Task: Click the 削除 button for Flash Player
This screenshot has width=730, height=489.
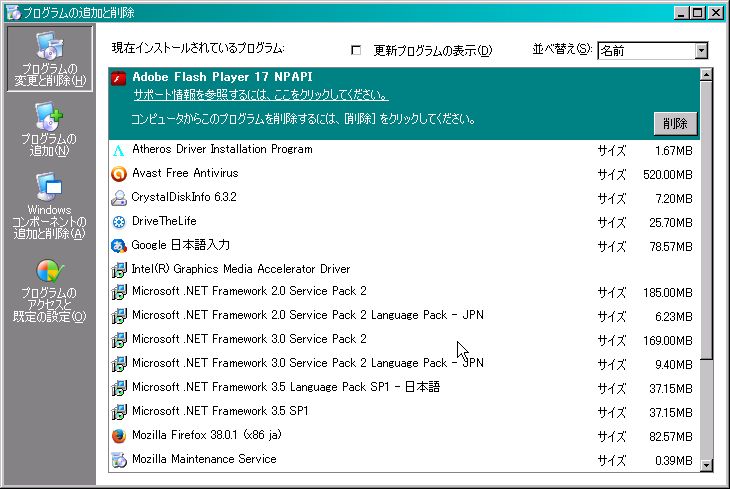Action: click(x=675, y=123)
